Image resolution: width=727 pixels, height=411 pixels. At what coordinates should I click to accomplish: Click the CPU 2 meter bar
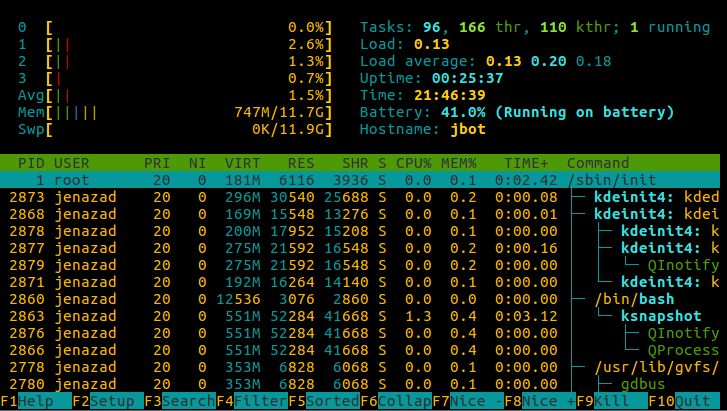click(x=175, y=61)
